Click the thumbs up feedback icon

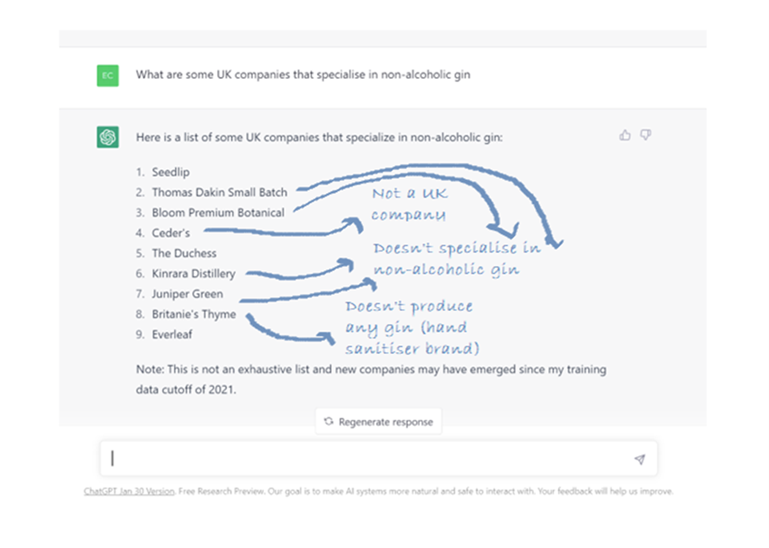[625, 135]
